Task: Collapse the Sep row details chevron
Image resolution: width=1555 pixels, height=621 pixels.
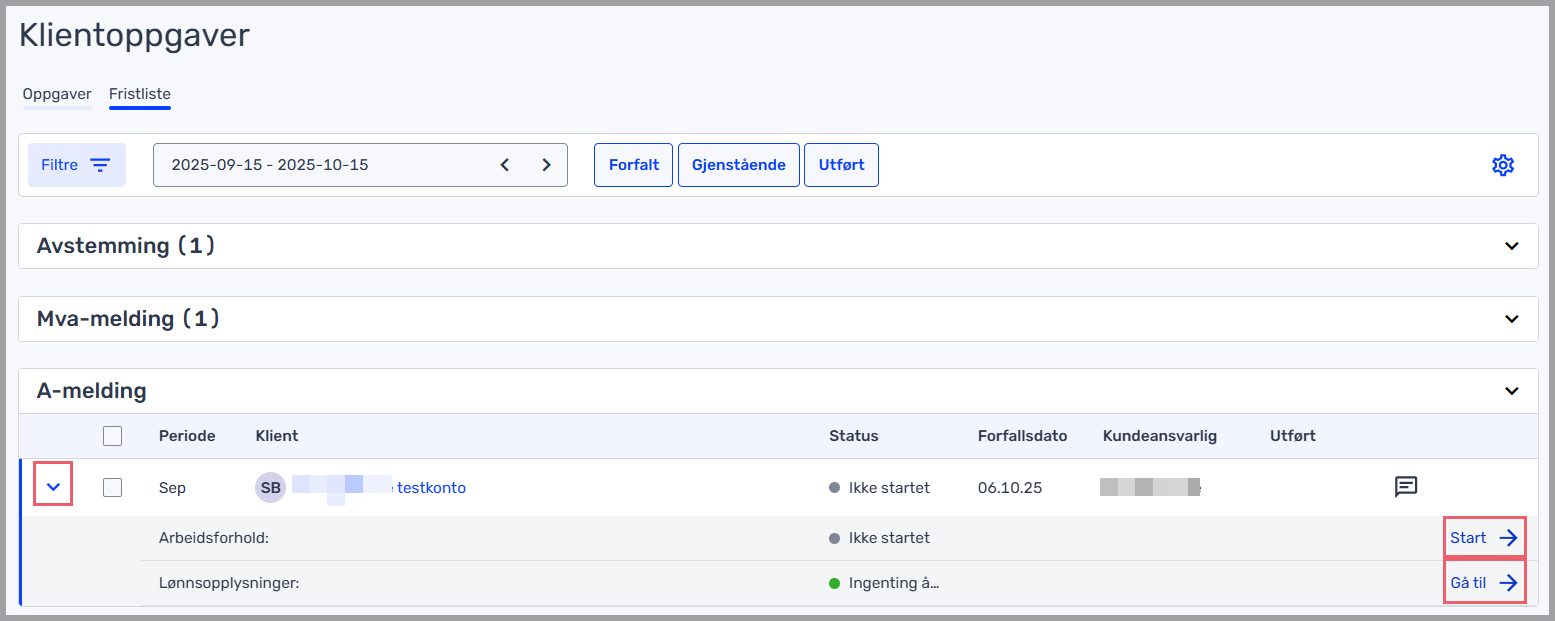Action: [x=54, y=487]
